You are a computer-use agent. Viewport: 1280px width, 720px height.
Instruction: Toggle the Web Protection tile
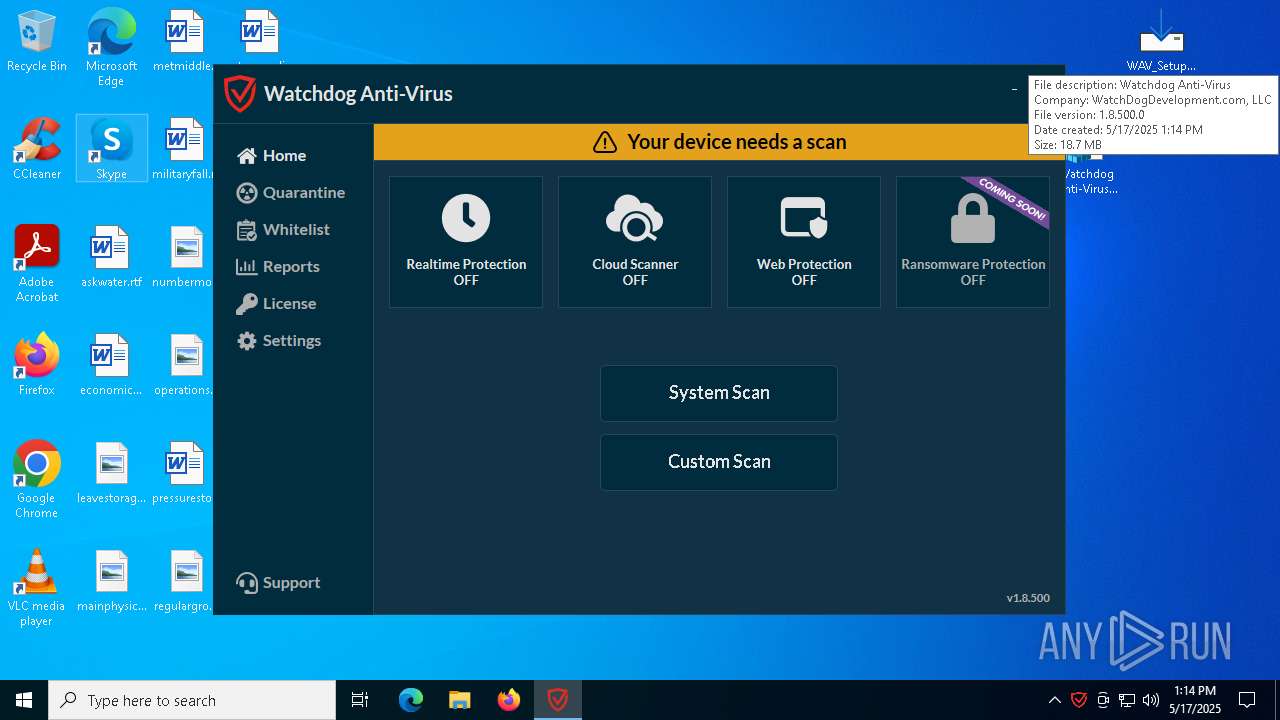point(804,242)
